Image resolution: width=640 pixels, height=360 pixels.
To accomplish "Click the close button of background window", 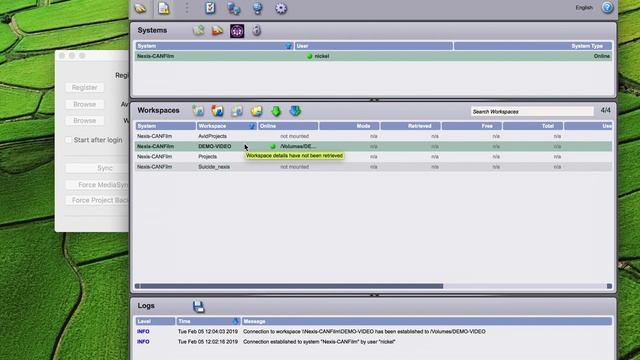I will (62, 56).
